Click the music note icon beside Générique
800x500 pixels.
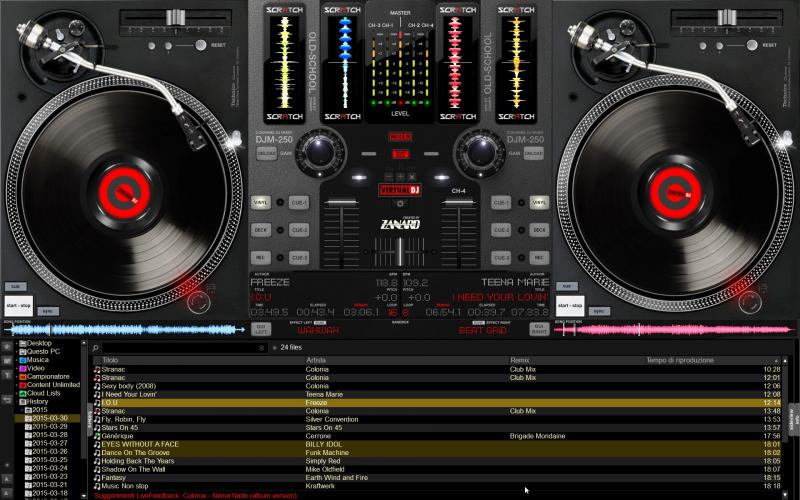pyautogui.click(x=97, y=436)
